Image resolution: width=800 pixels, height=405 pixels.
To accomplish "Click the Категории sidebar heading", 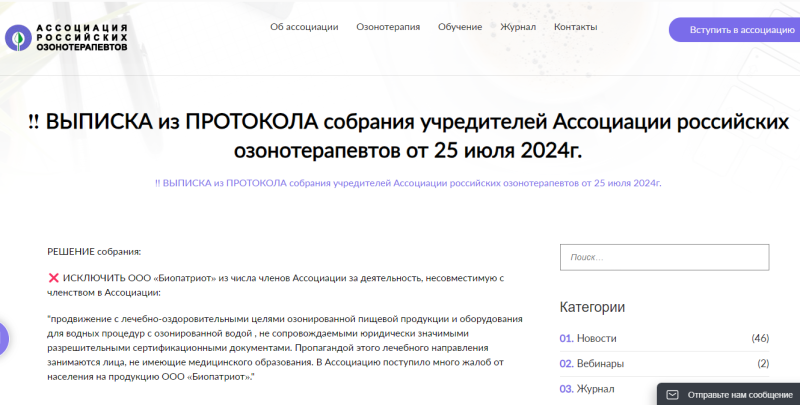I will (x=592, y=307).
